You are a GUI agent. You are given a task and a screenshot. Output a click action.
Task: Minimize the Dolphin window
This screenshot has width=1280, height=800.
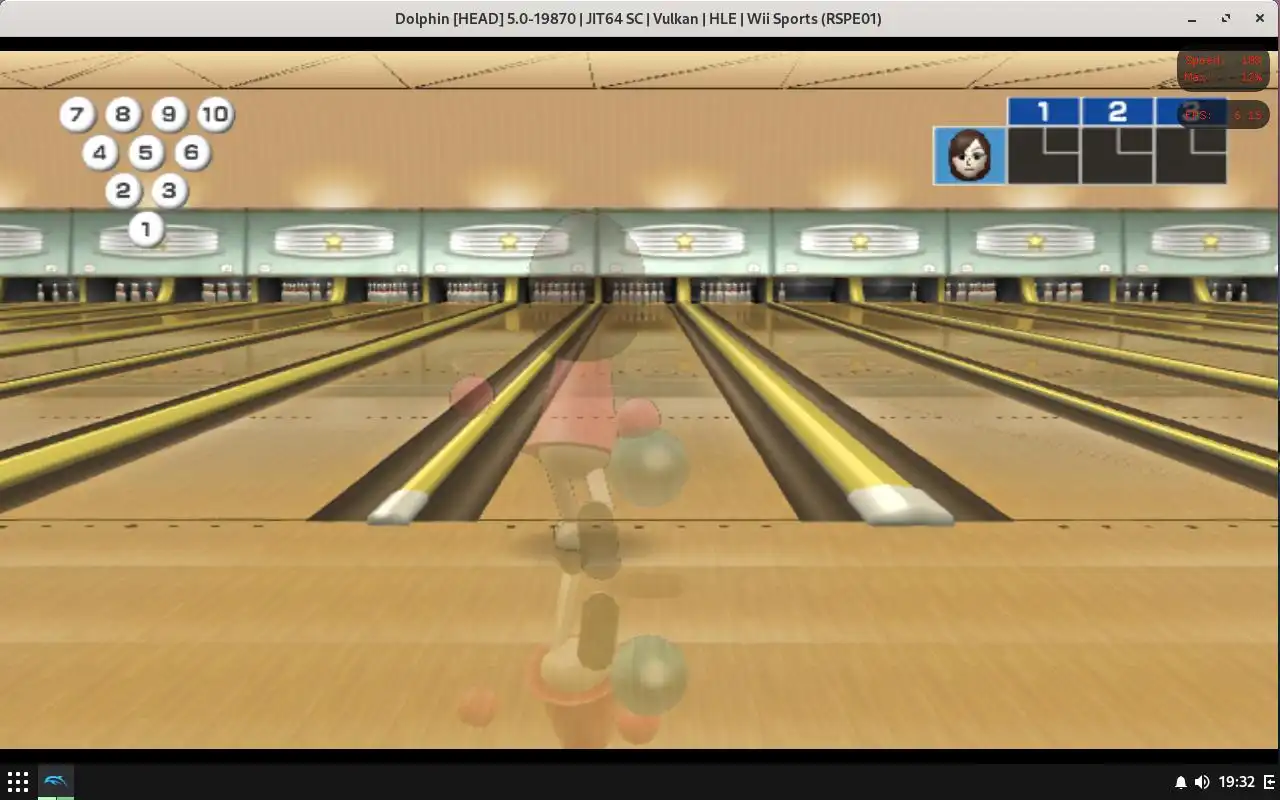click(1192, 19)
